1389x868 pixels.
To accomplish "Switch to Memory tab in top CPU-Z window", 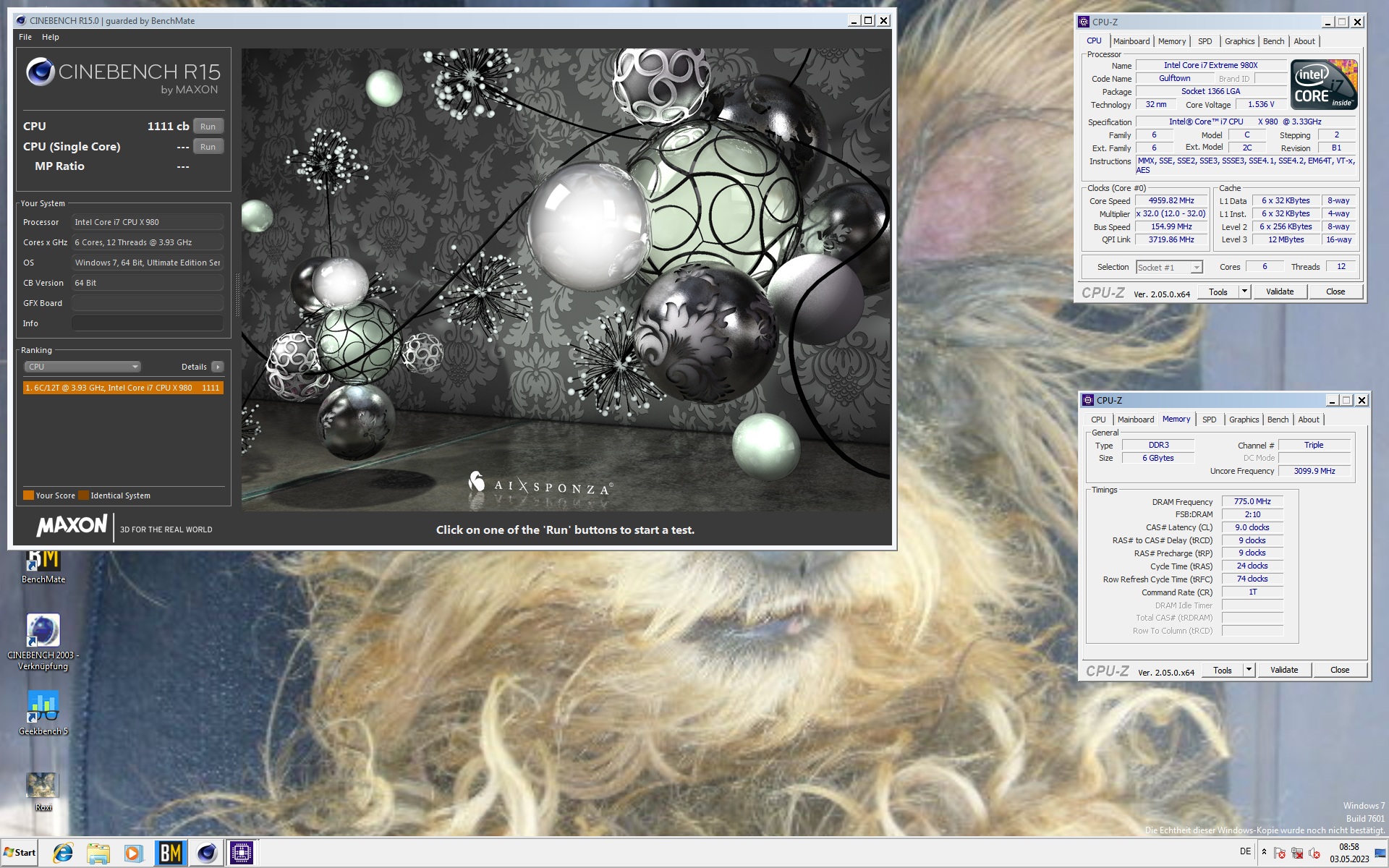I will click(1172, 41).
